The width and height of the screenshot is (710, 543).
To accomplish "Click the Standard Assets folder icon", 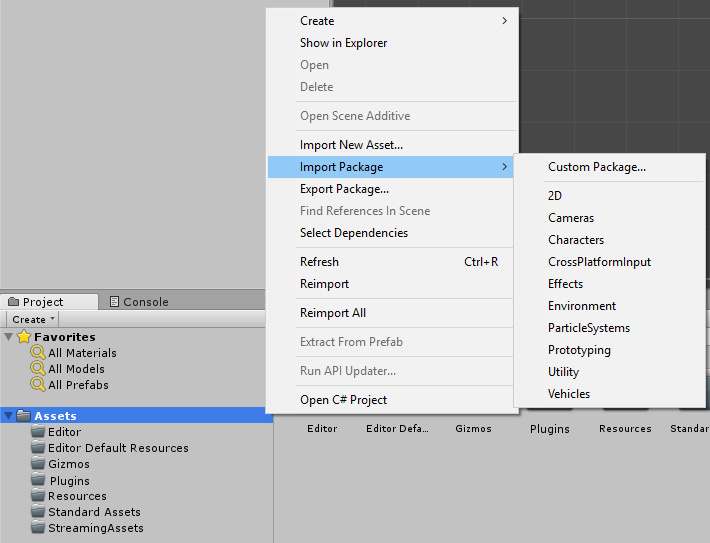I will point(38,512).
